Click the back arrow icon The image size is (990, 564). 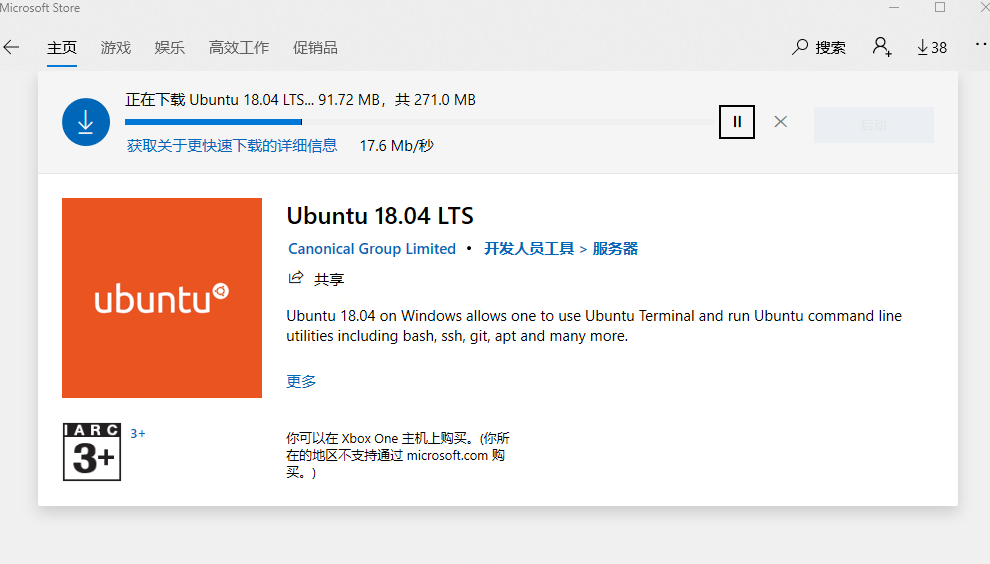(x=11, y=47)
